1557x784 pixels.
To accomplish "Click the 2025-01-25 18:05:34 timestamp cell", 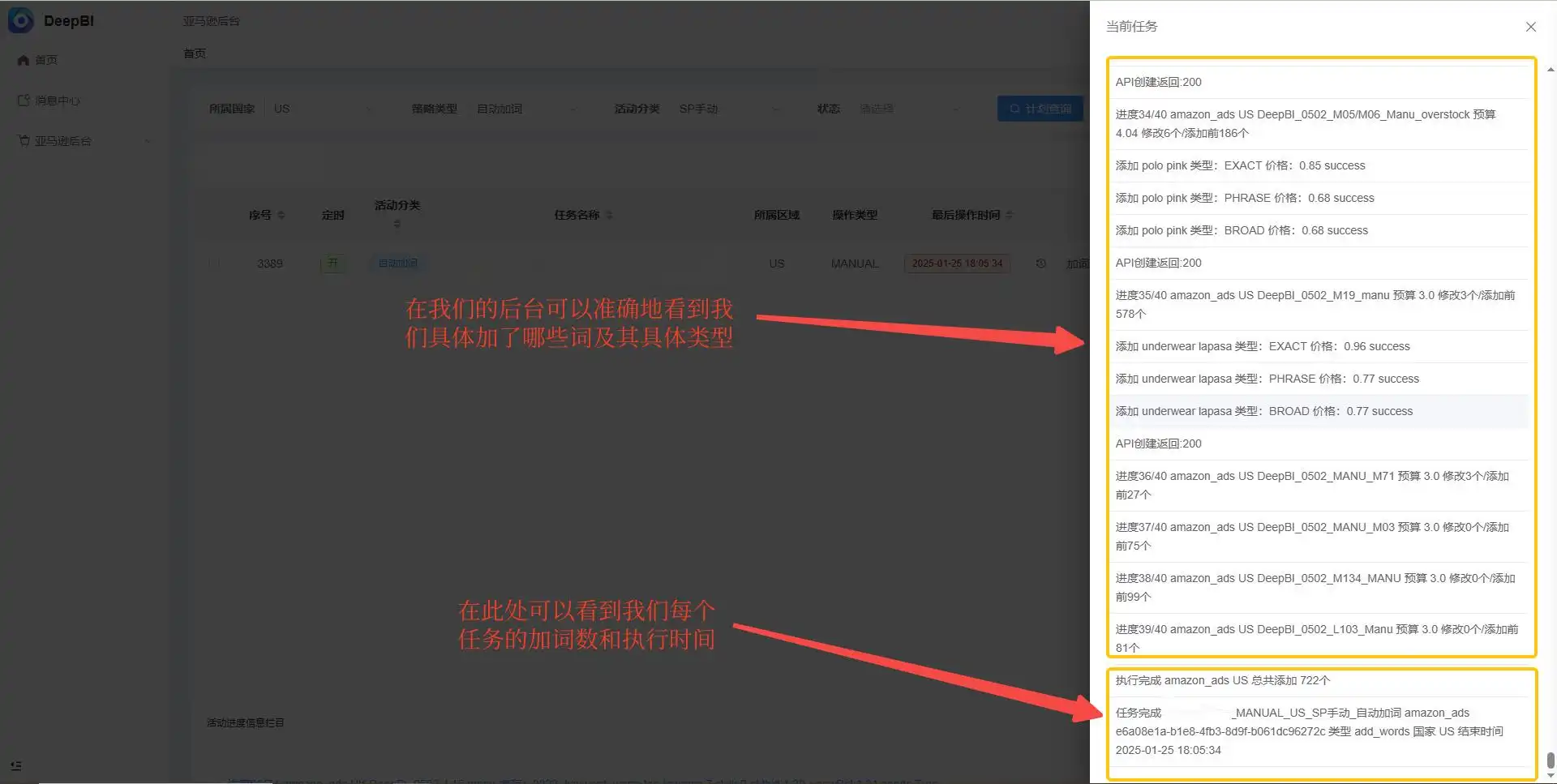I will (x=957, y=263).
